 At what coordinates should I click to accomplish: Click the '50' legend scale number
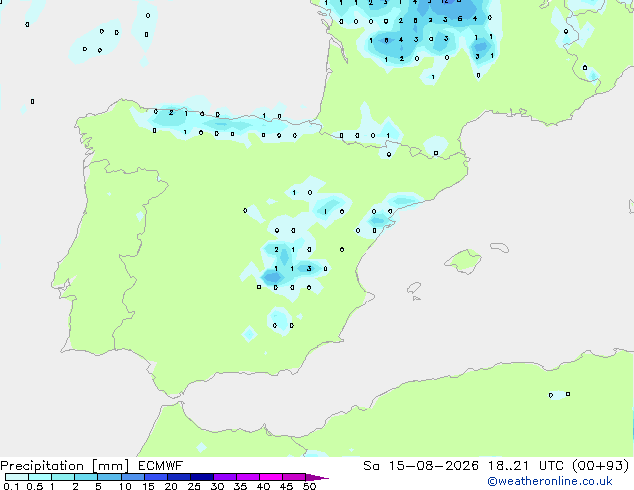[309, 486]
